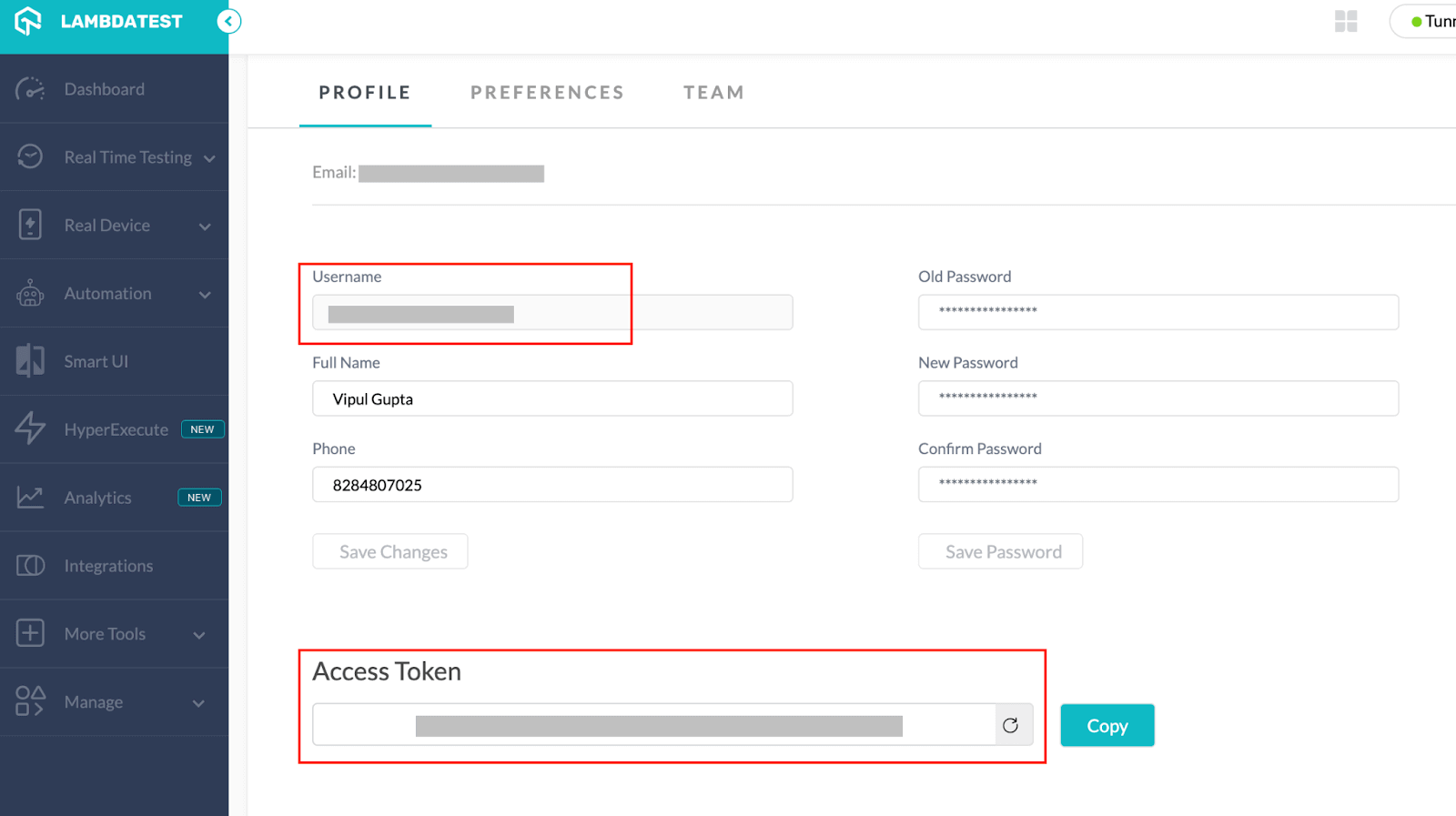
Task: Click the Manage shapes icon
Action: pos(30,701)
